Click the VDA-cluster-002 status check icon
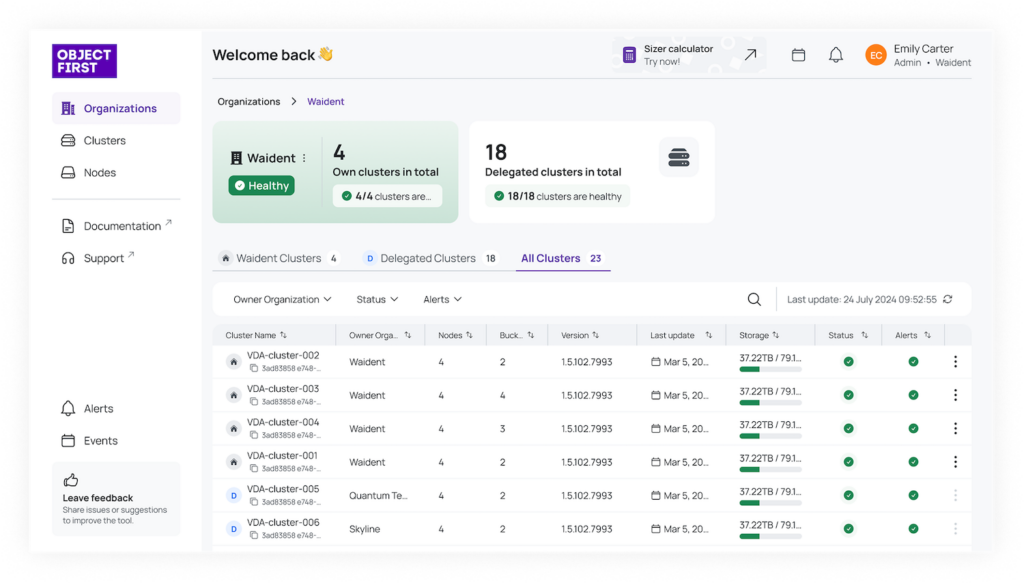The image size is (1024, 583). [x=848, y=362]
